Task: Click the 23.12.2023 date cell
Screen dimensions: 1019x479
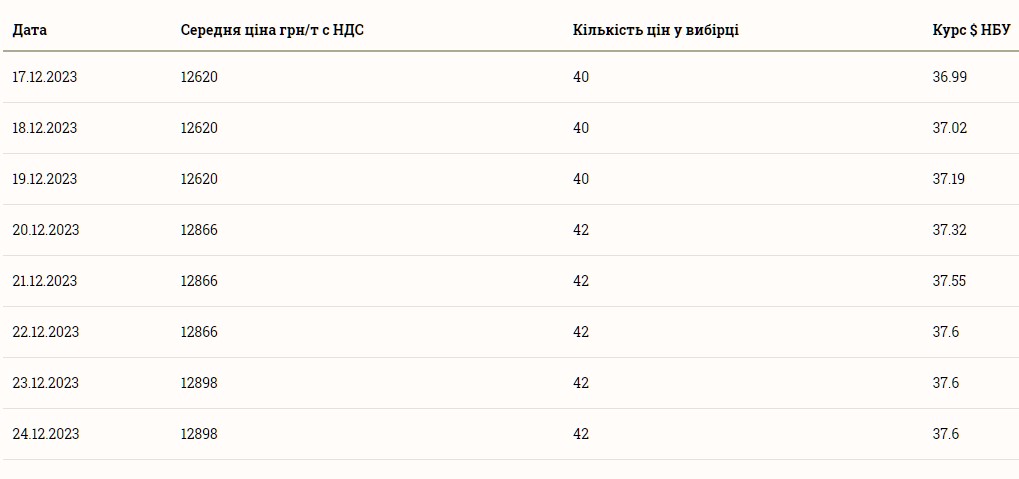Action: pos(46,383)
